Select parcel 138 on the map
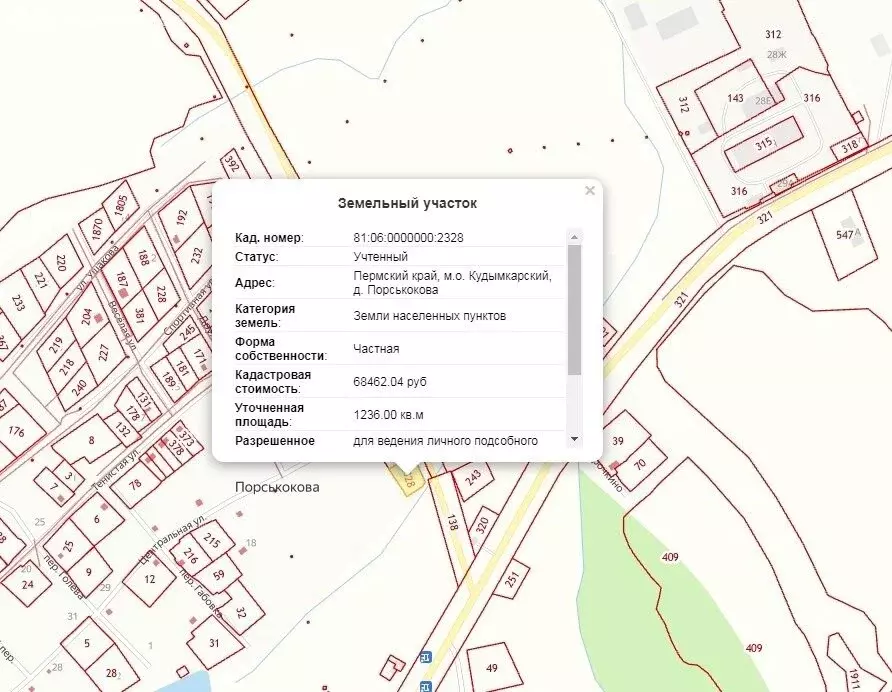The image size is (892, 692). click(x=452, y=523)
